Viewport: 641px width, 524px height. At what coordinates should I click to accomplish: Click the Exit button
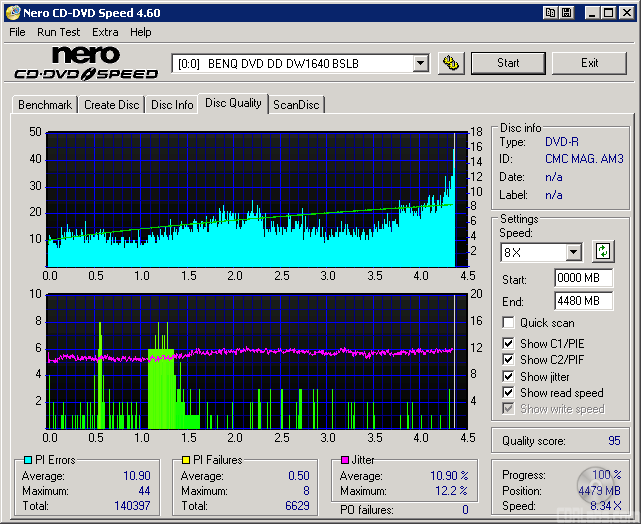[589, 63]
